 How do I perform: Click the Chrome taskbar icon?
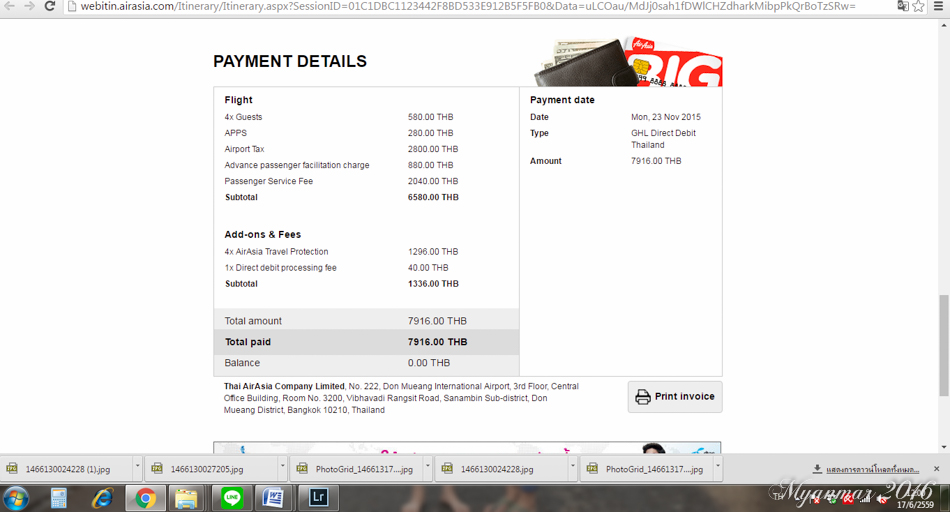point(145,498)
